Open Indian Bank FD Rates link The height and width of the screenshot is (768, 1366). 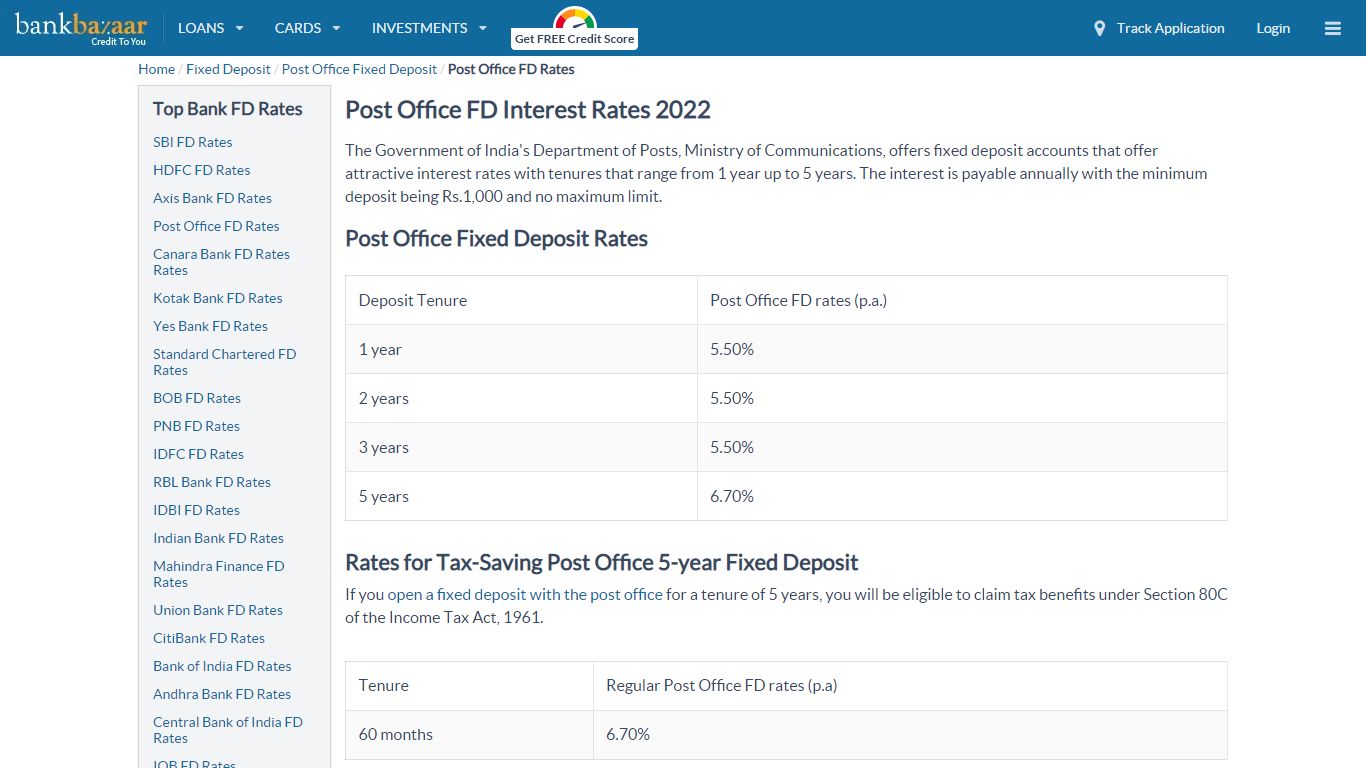tap(218, 538)
